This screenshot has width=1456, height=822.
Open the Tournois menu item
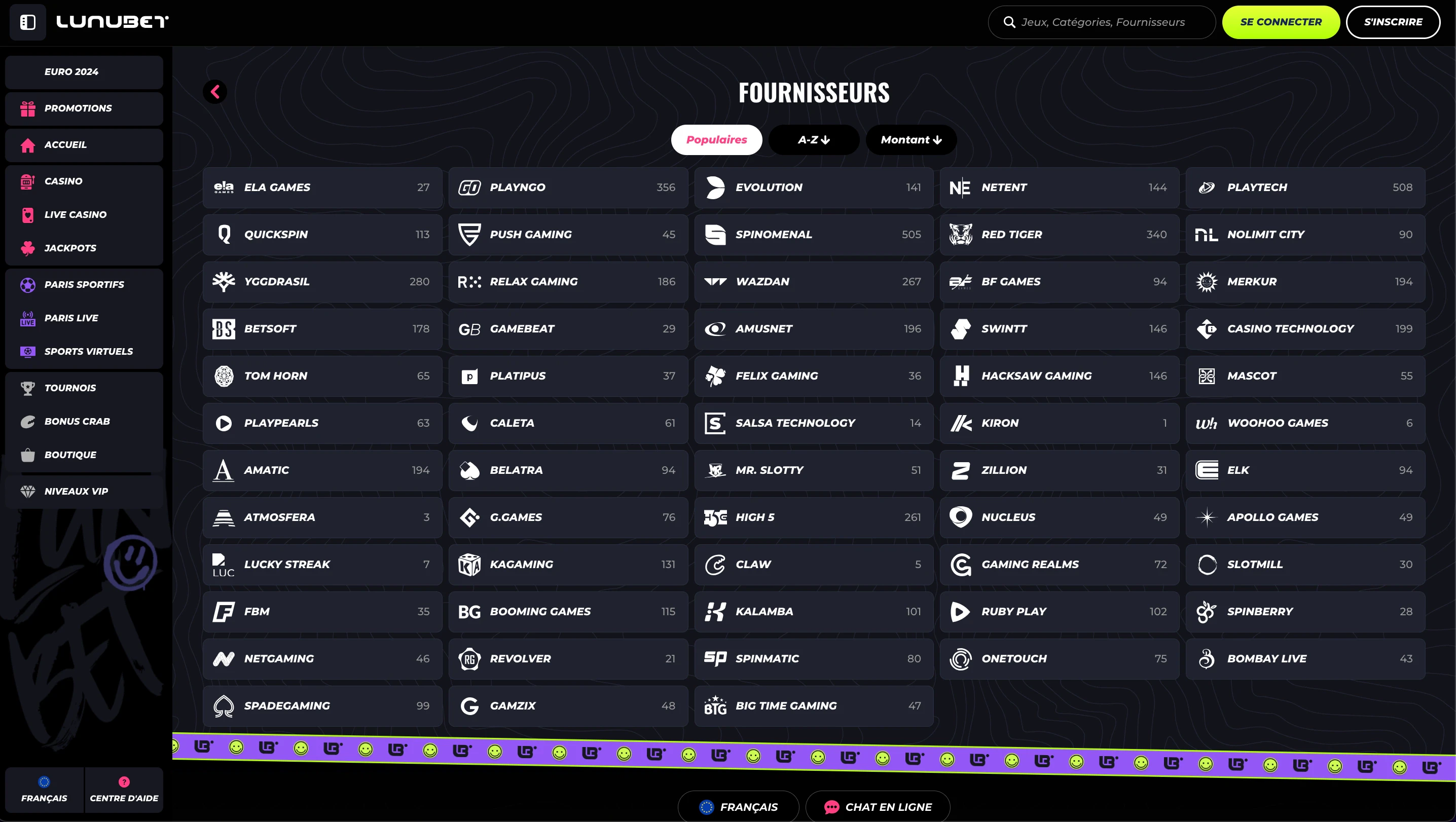coord(84,388)
